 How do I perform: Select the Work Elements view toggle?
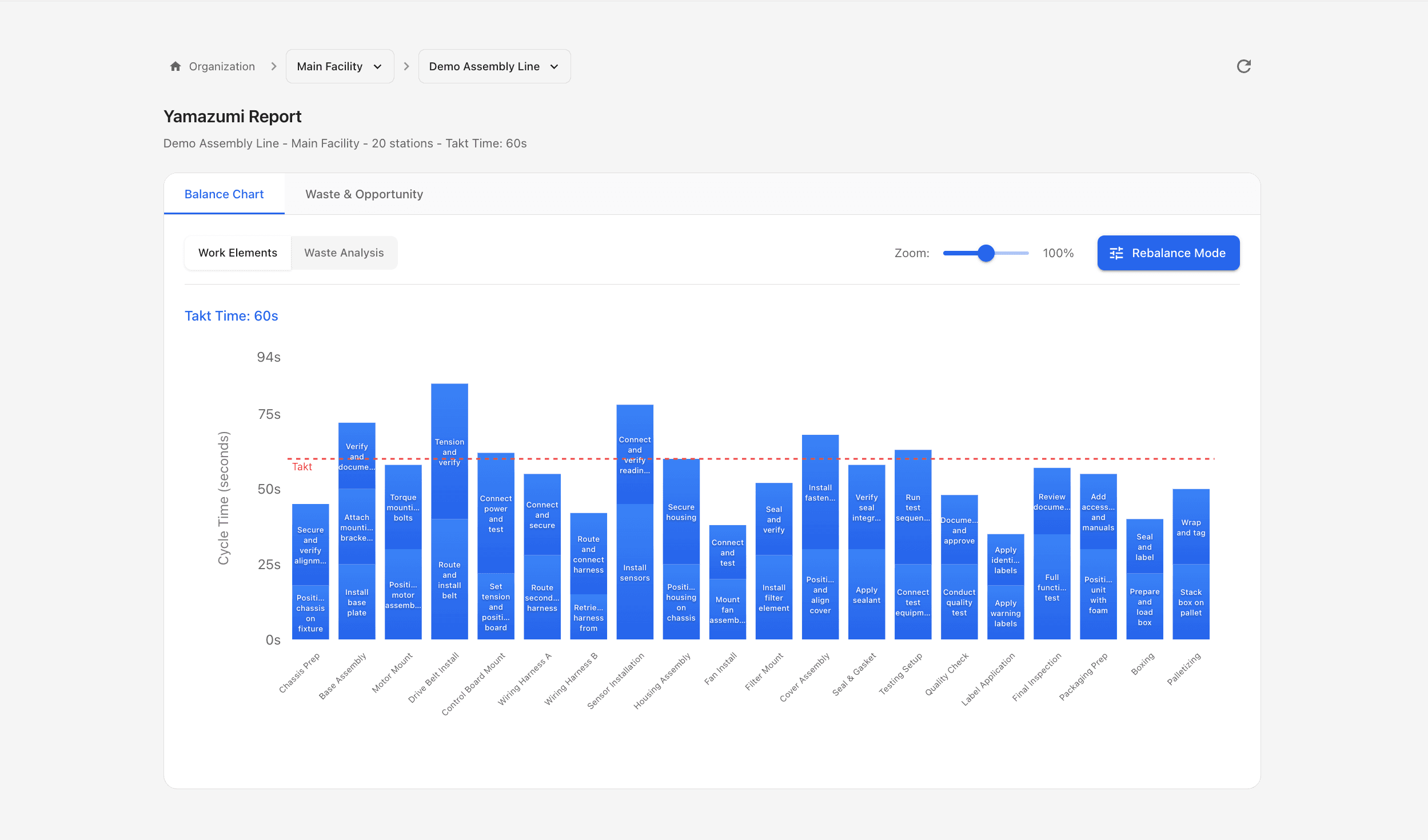pyautogui.click(x=237, y=253)
